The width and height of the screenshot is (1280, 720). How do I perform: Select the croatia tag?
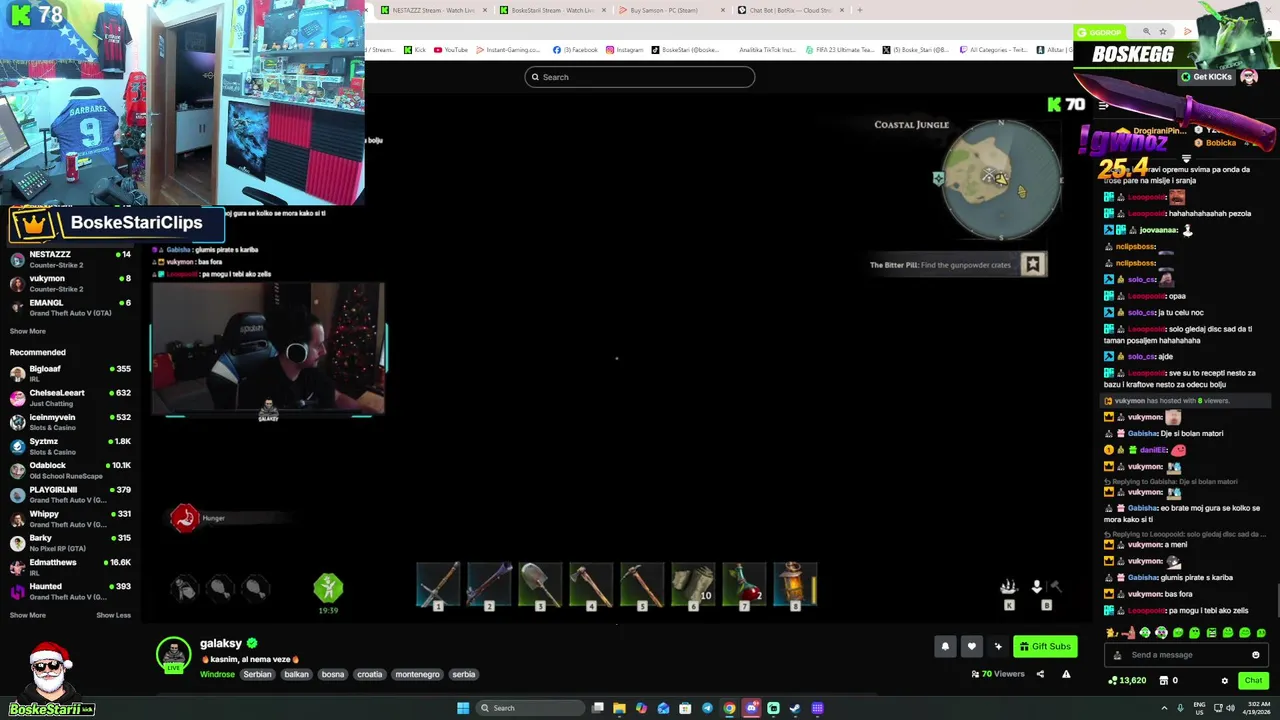click(x=370, y=674)
